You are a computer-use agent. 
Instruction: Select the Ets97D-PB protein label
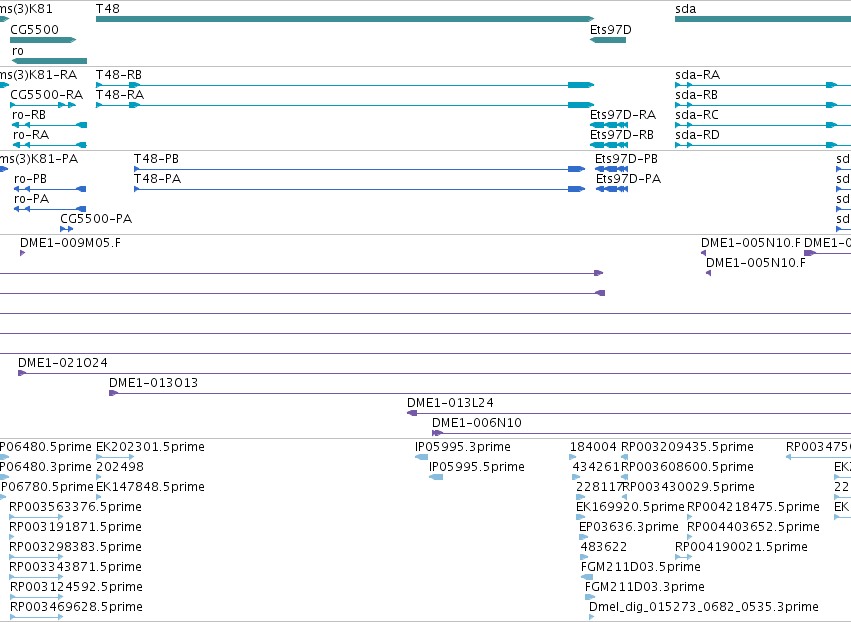(626, 158)
